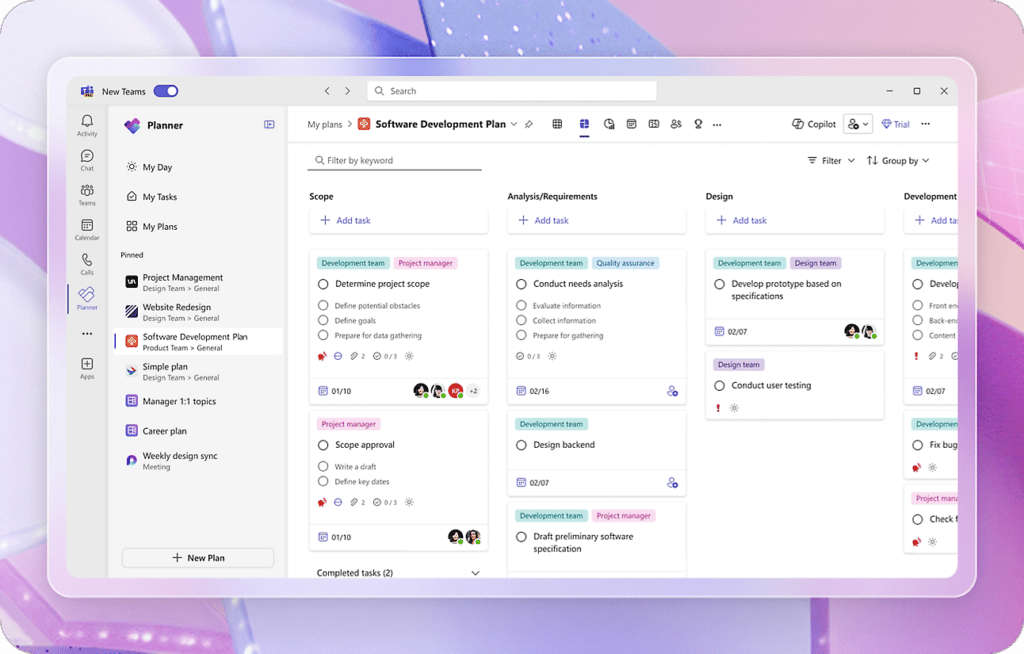Open the Group by dropdown
Screen dimensions: 1024x654
pyautogui.click(x=897, y=160)
